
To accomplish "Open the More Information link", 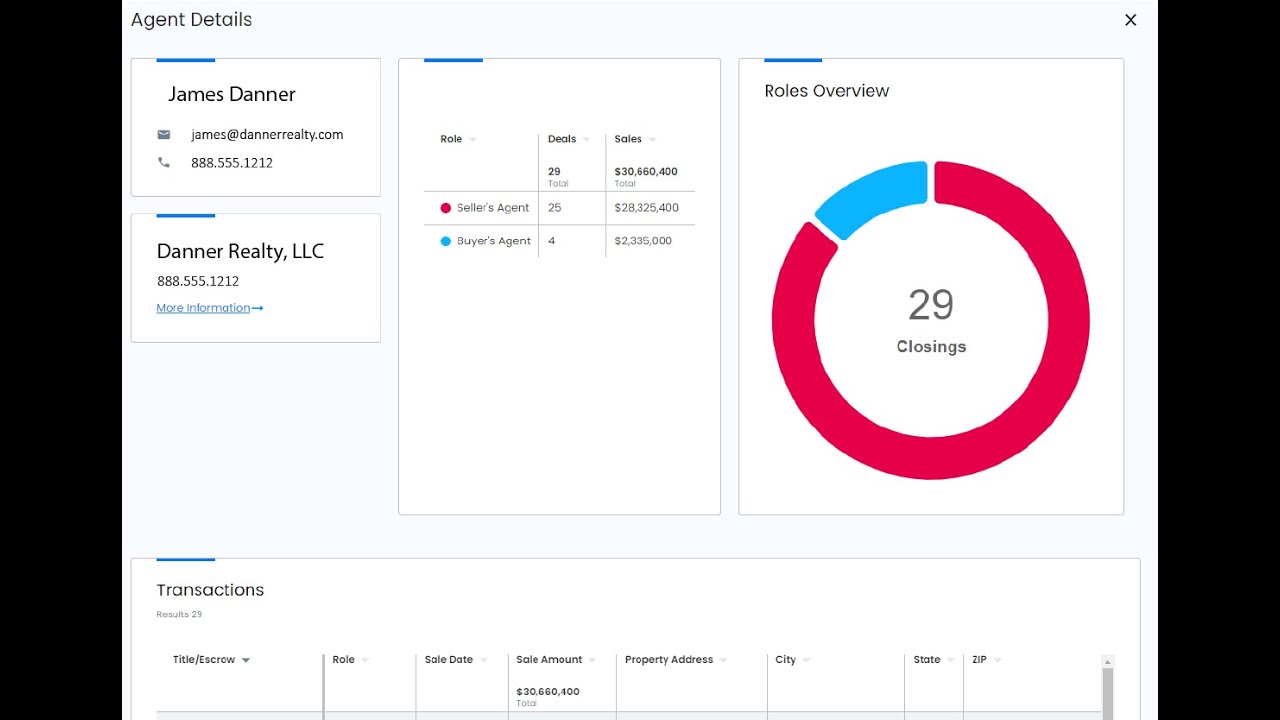I will [203, 308].
